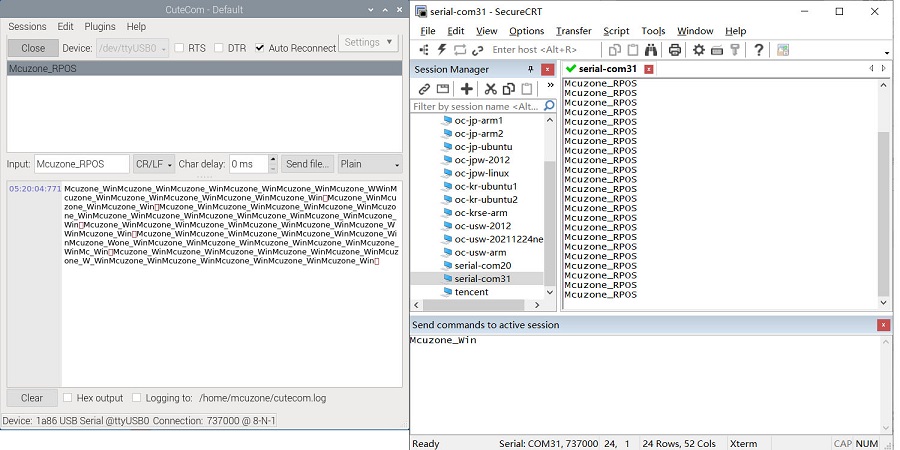900x450 pixels.
Task: Open the Script menu in SecureCRT
Action: point(616,31)
